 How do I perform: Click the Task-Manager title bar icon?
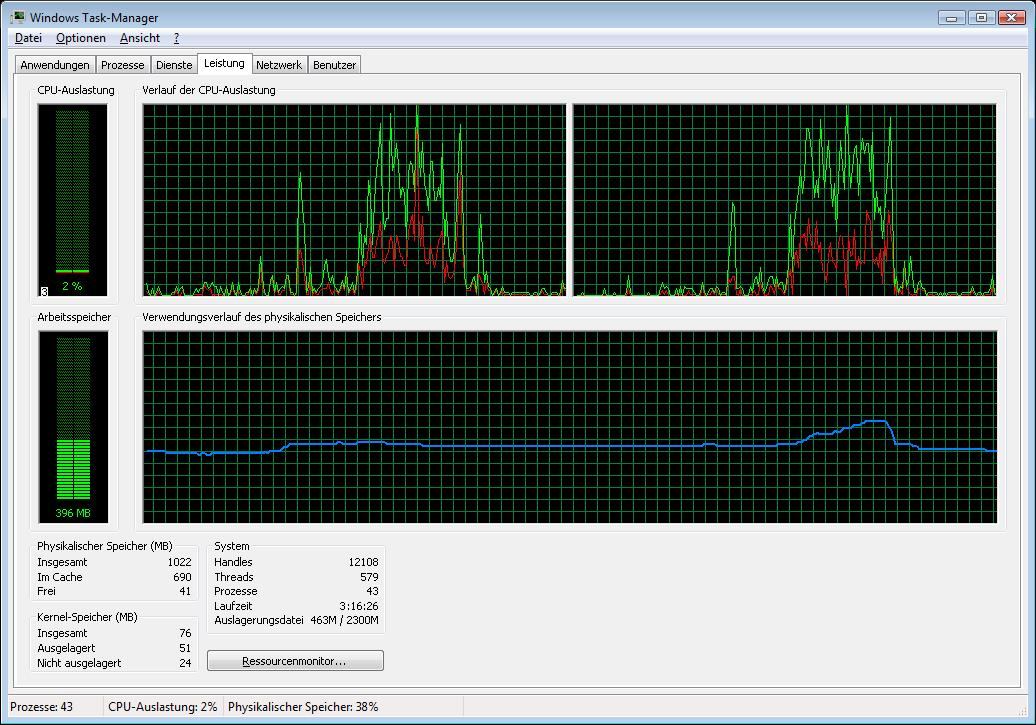coord(18,17)
